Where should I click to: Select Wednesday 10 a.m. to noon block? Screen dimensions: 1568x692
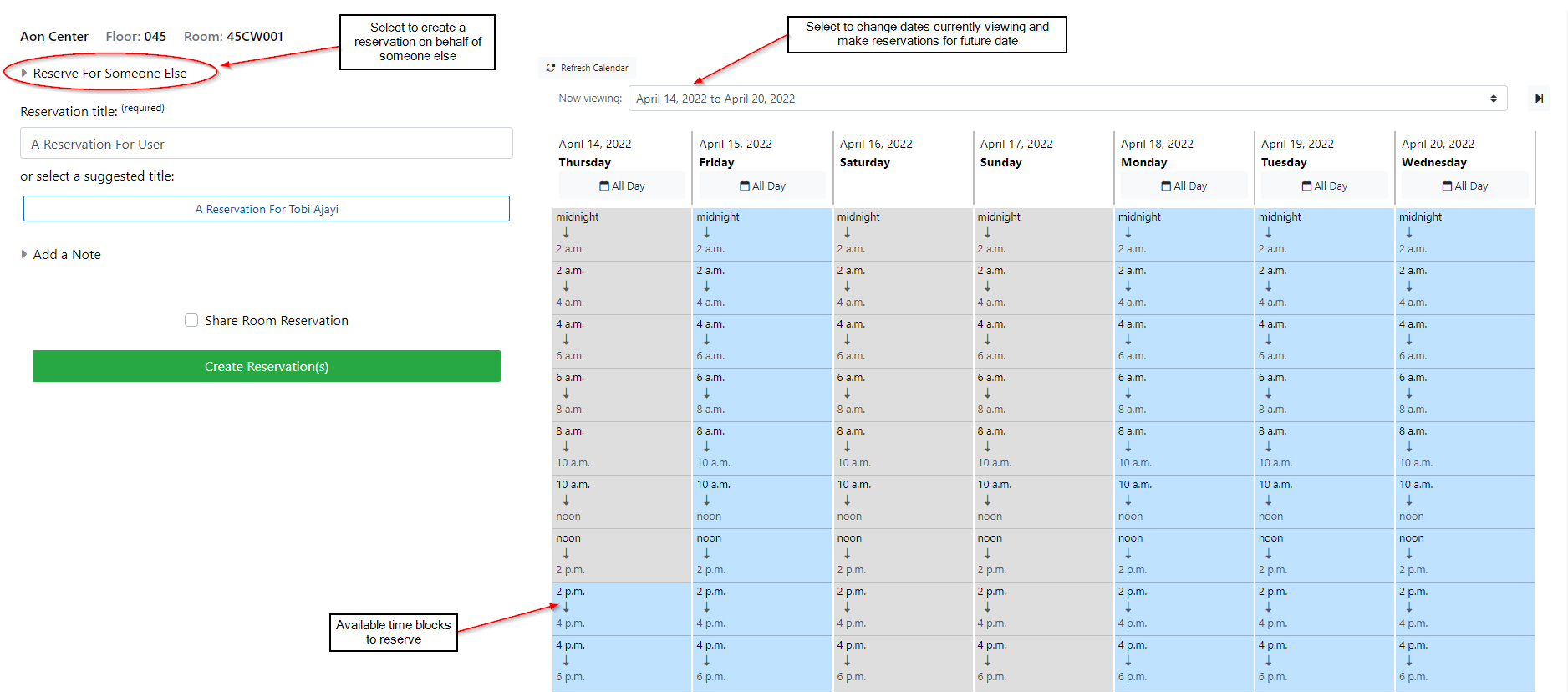pos(1464,501)
